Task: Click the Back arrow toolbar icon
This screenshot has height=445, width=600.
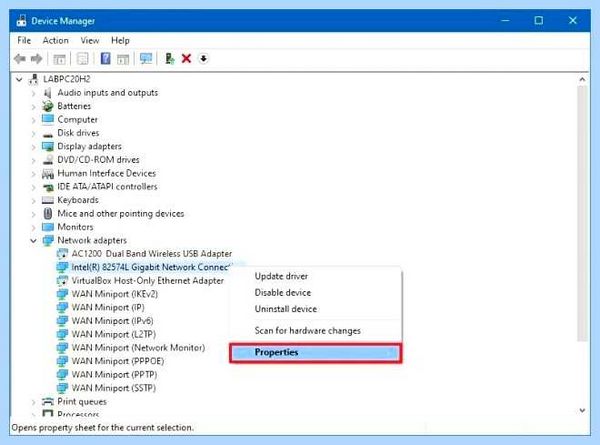Action: coord(20,59)
